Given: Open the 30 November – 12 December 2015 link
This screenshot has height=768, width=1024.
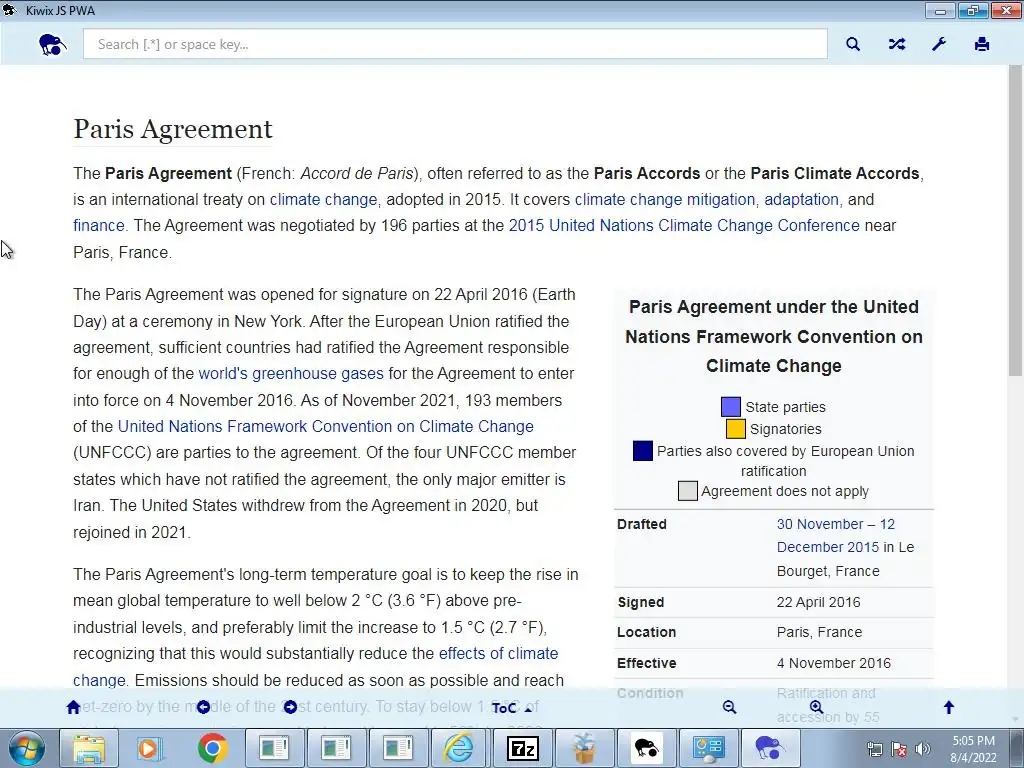Looking at the screenshot, I should (835, 536).
